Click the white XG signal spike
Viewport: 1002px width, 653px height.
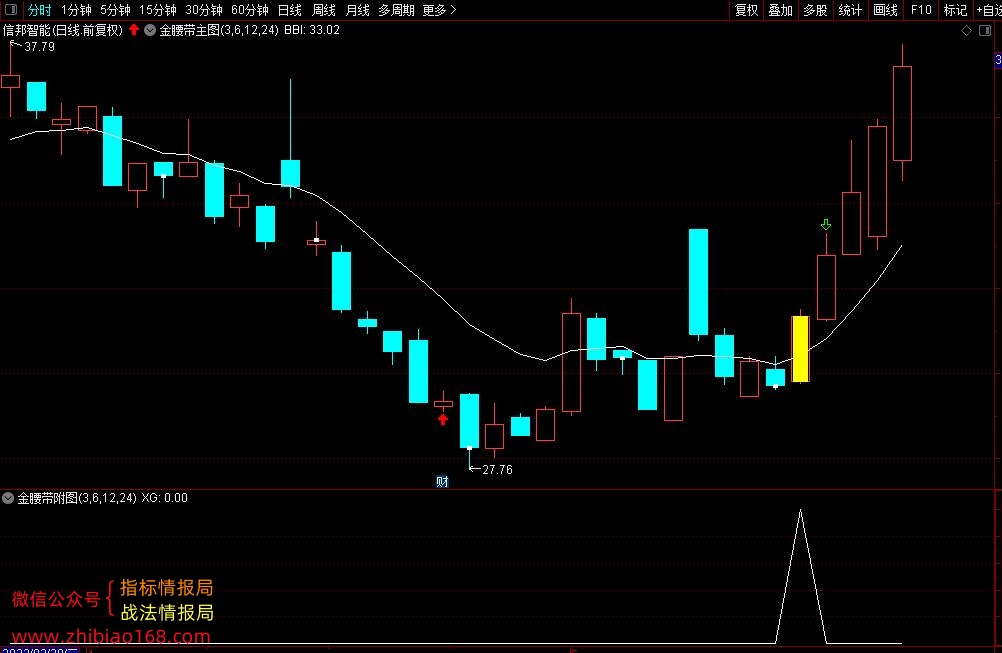tap(800, 575)
